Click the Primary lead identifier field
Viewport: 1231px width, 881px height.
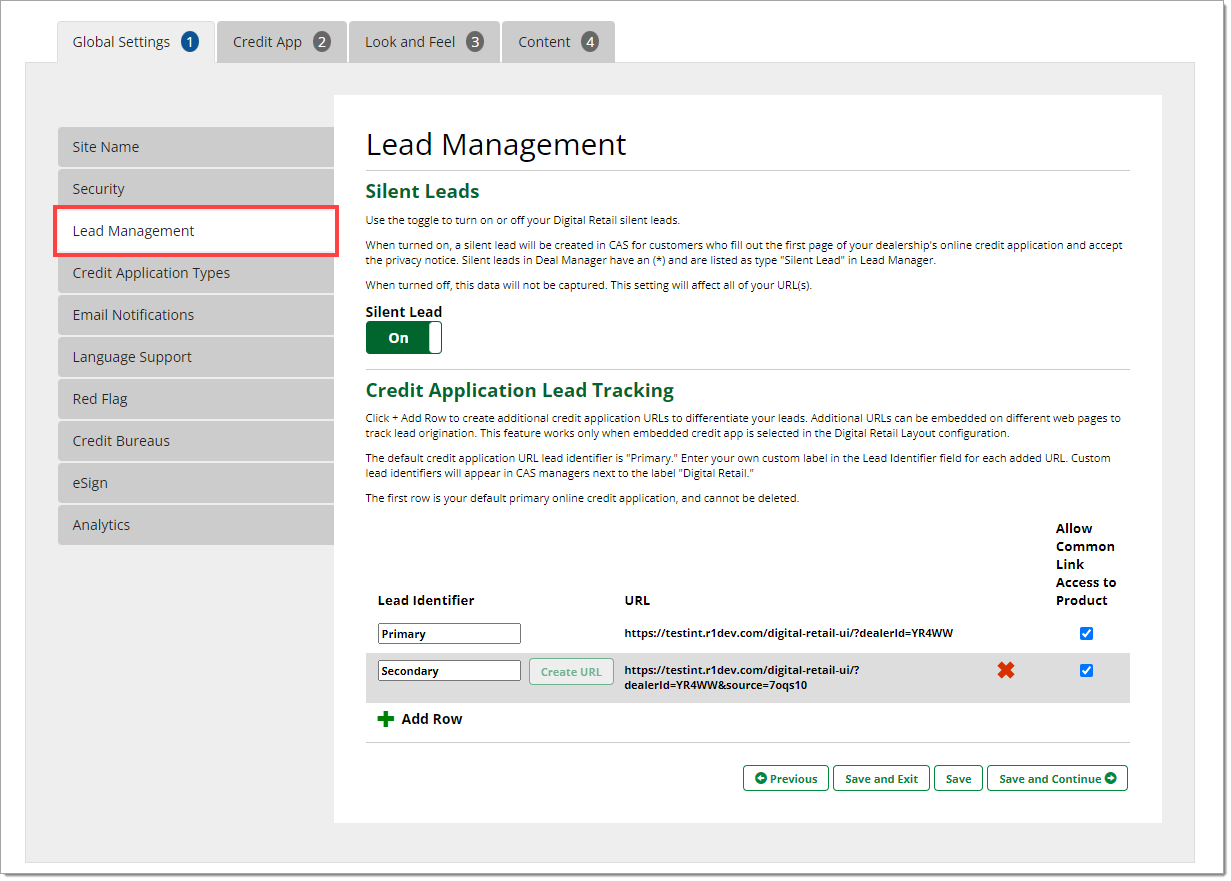tap(449, 634)
